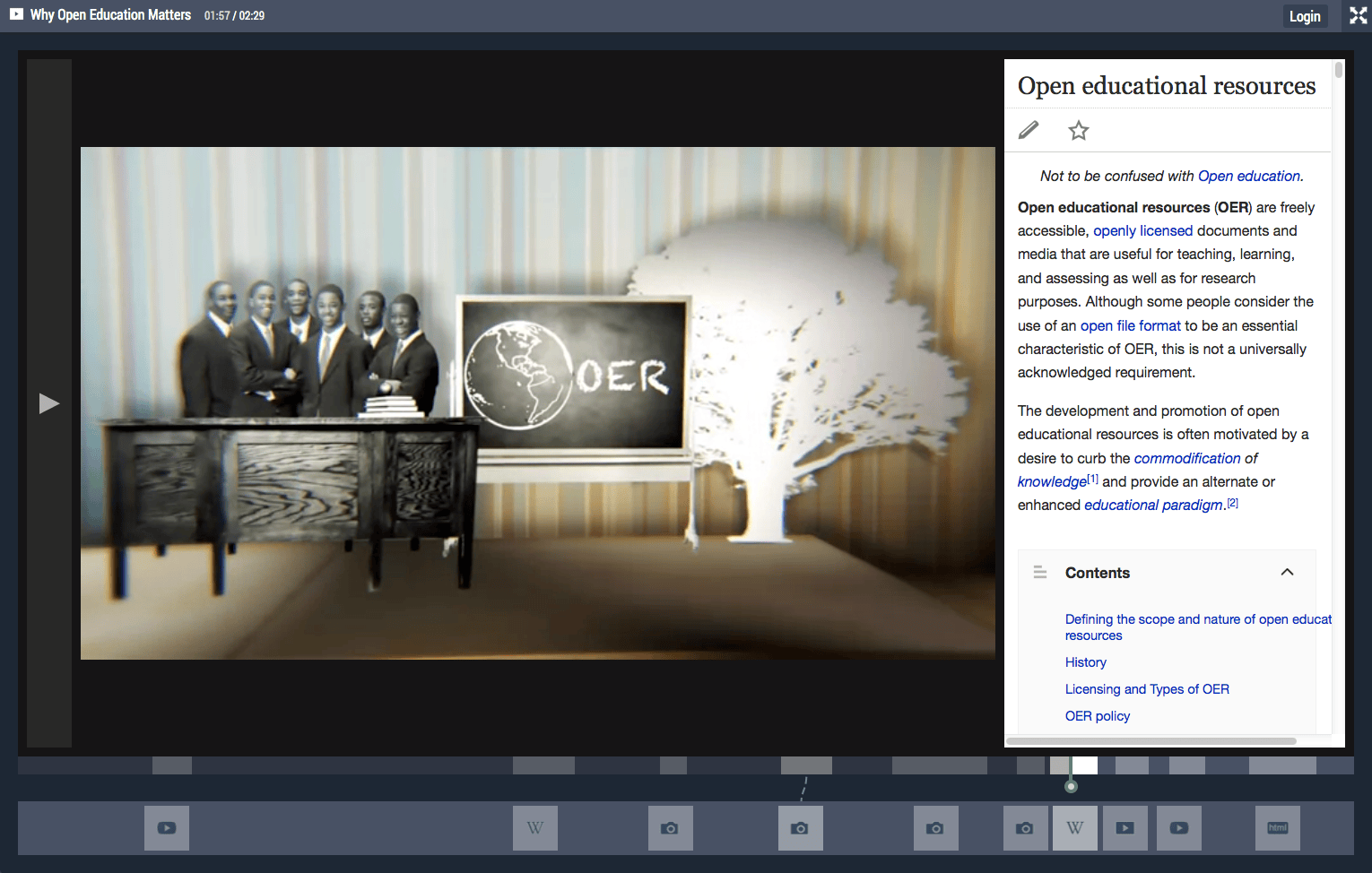The height and width of the screenshot is (873, 1372).
Task: Toggle fullscreen with the expand arrows icon
Action: (x=1358, y=15)
